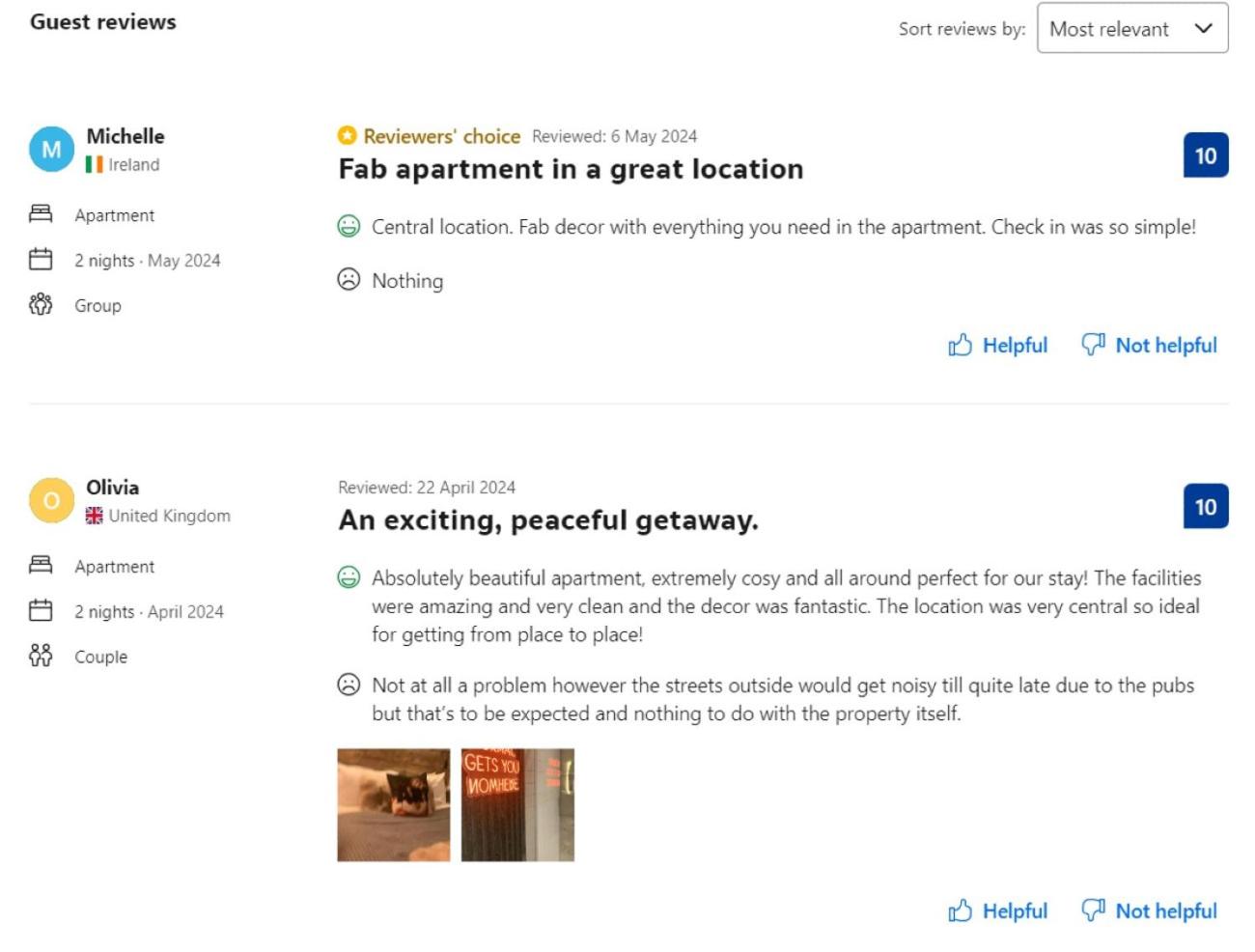Click the Group traveller icon
The height and width of the screenshot is (952, 1255).
[x=41, y=305]
